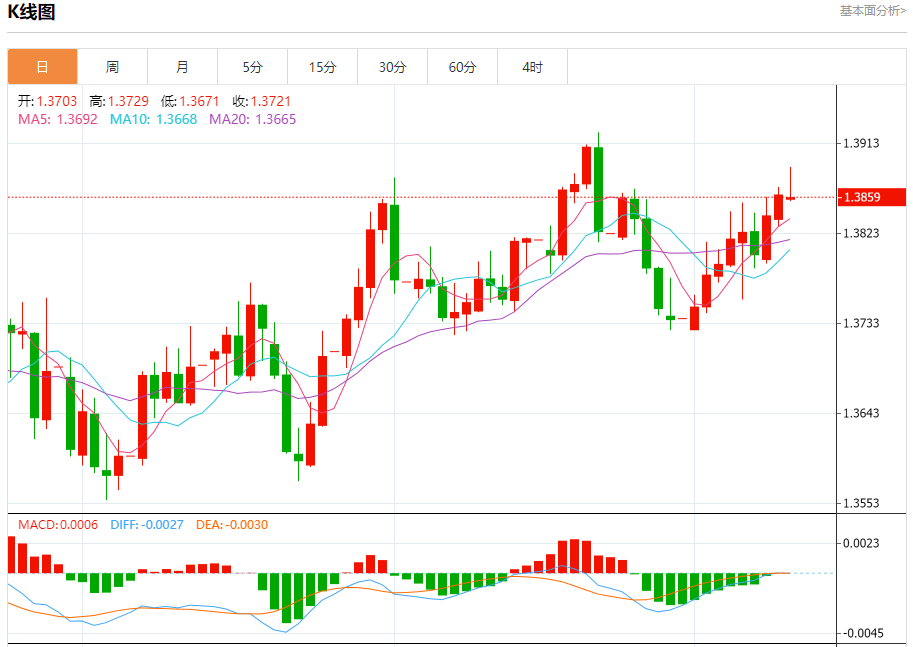Open the 15分 interval tab
Viewport: 913px width, 647px height.
tap(323, 67)
